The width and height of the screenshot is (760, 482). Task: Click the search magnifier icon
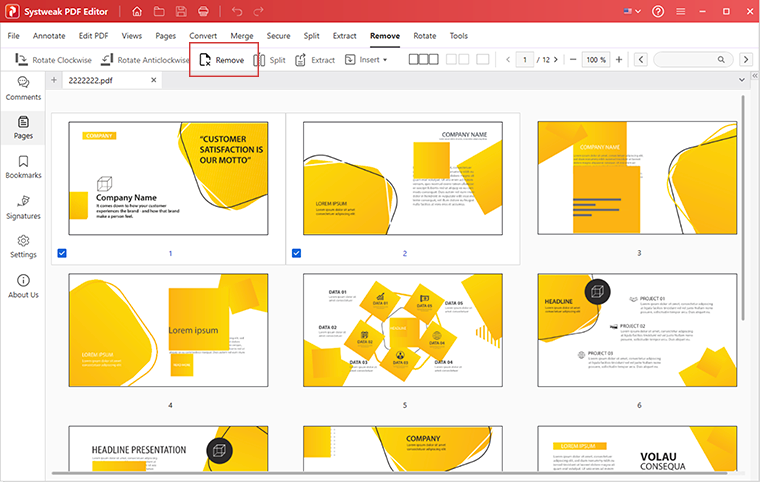pos(721,60)
